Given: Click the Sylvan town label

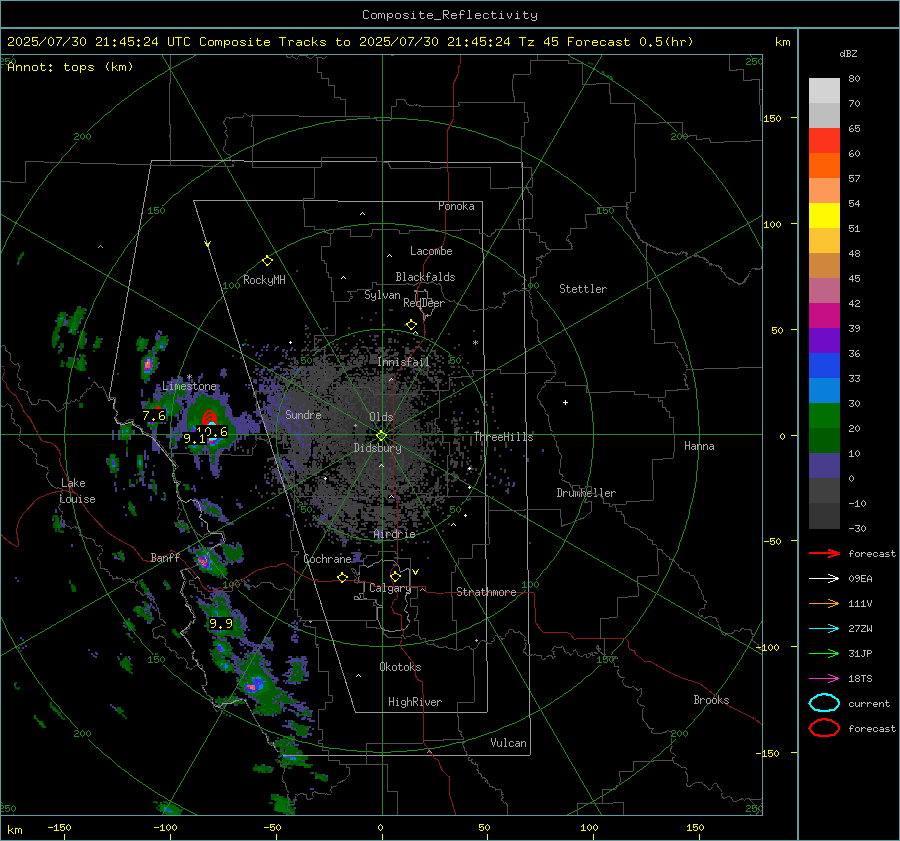Looking at the screenshot, I should click(382, 295).
